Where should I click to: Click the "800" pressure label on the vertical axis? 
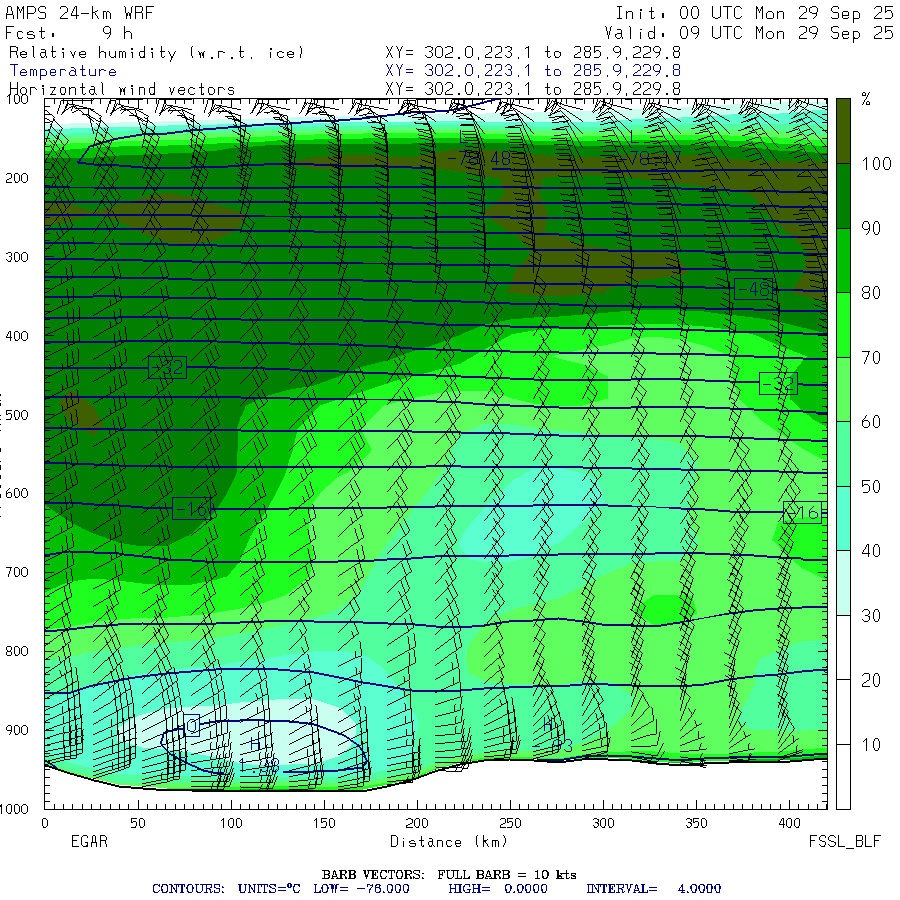(x=17, y=651)
